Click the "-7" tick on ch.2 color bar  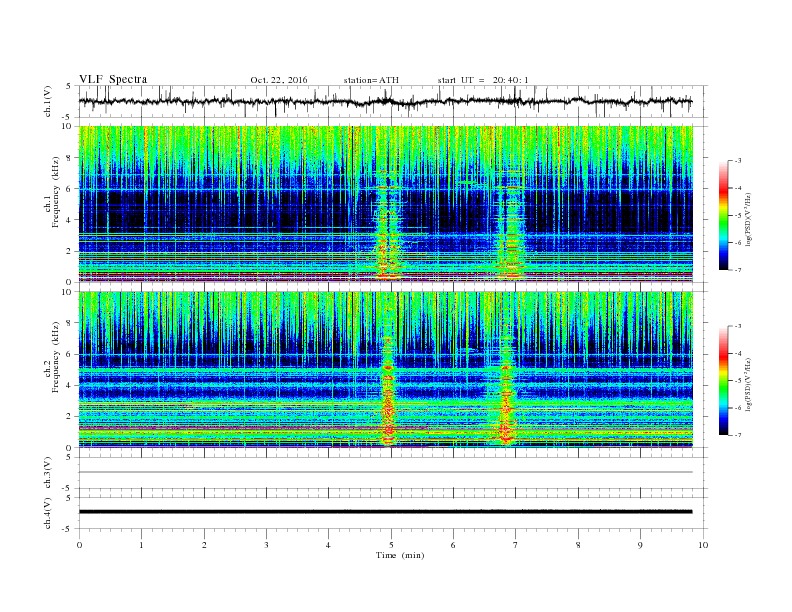coord(737,435)
